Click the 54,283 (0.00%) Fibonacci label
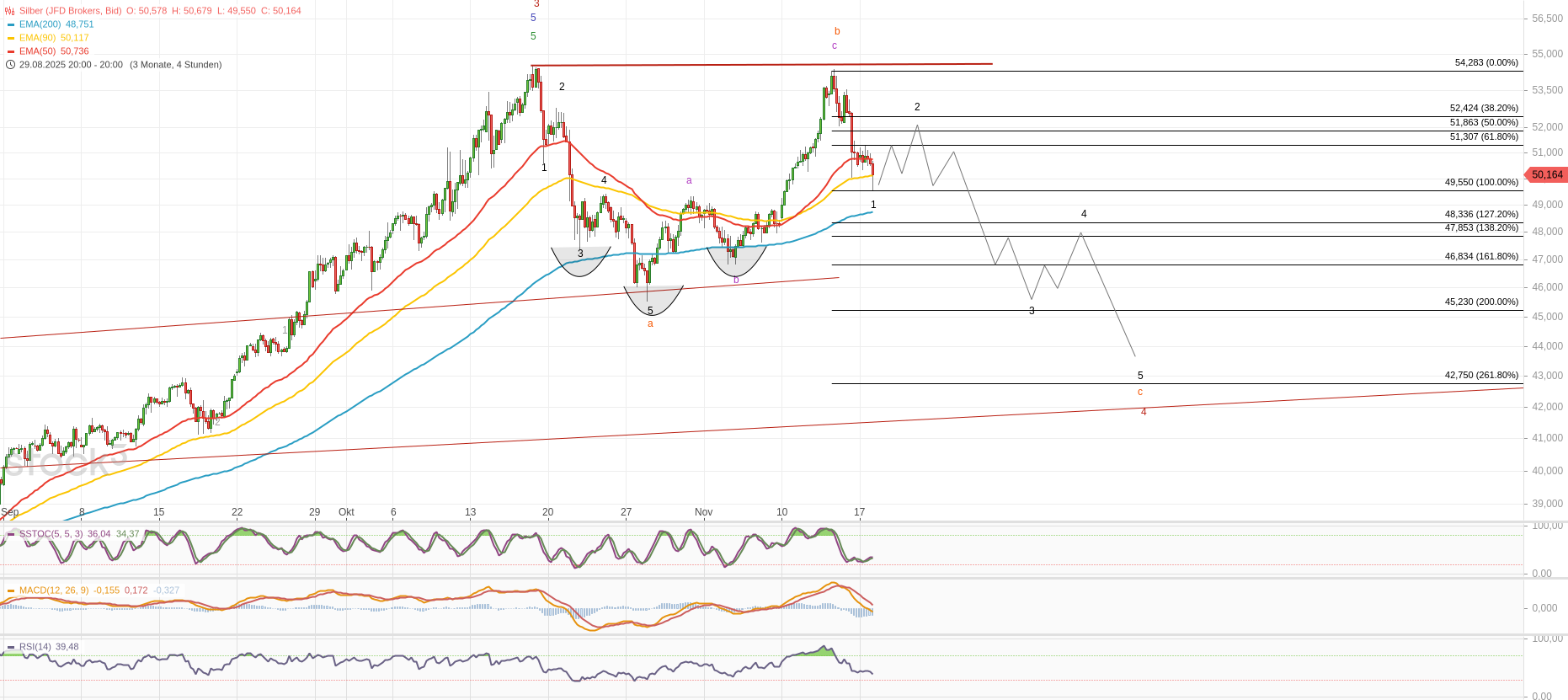Screen dimensions: 1568x700 (x=1485, y=62)
